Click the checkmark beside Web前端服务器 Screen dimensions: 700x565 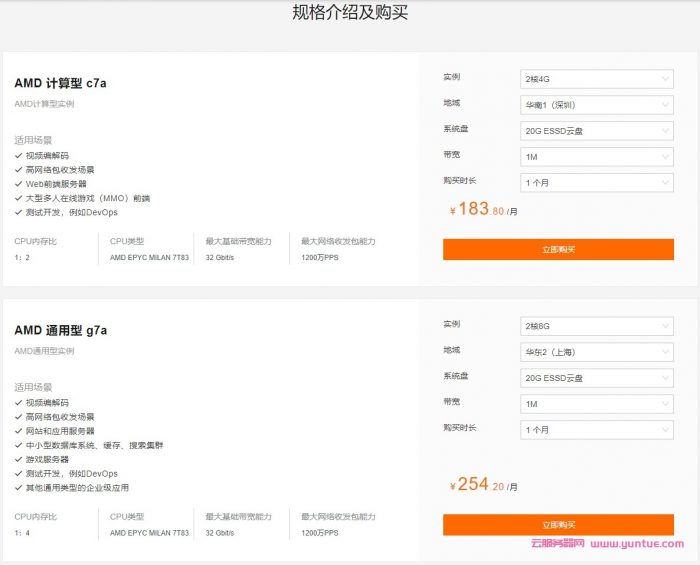coord(19,184)
